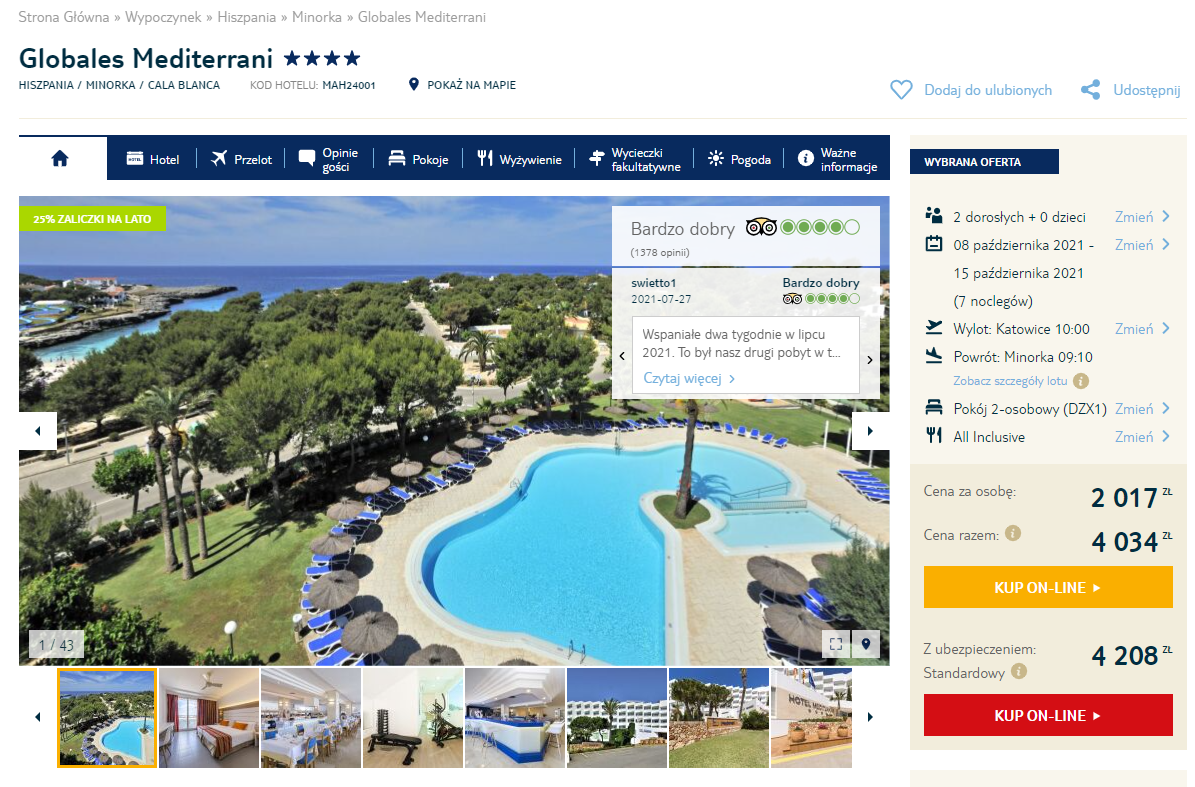Click the orange KUP ON-LINE button
Screen dimensions: 1195x787
(1048, 587)
